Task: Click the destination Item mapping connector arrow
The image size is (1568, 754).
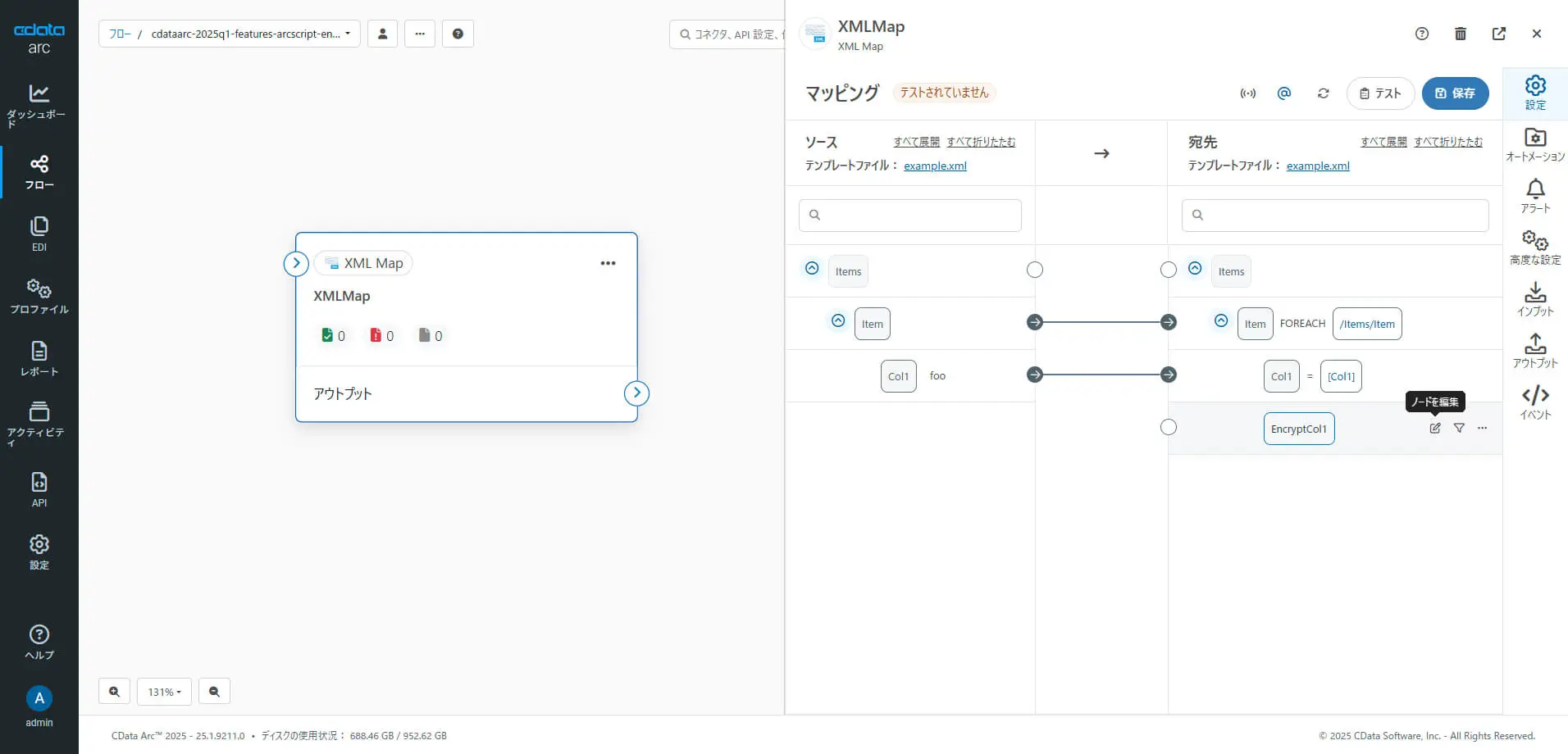Action: click(1169, 322)
